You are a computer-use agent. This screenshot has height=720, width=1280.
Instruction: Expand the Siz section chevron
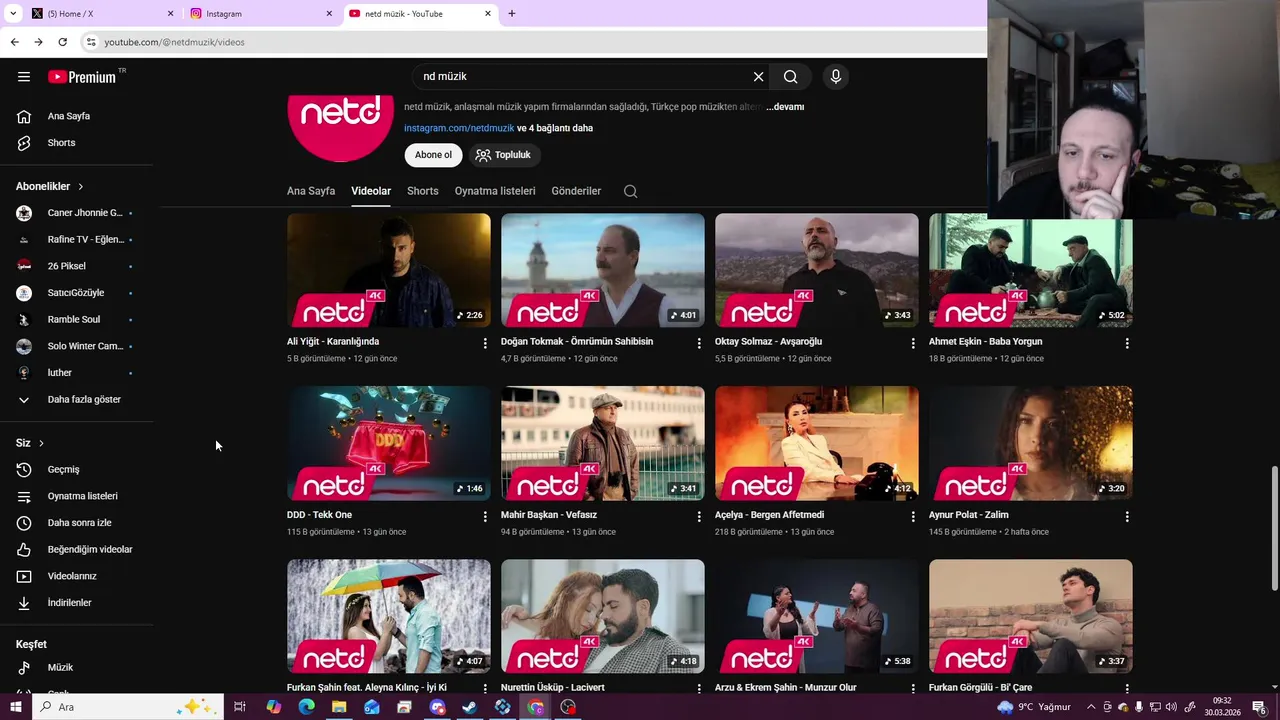click(41, 443)
